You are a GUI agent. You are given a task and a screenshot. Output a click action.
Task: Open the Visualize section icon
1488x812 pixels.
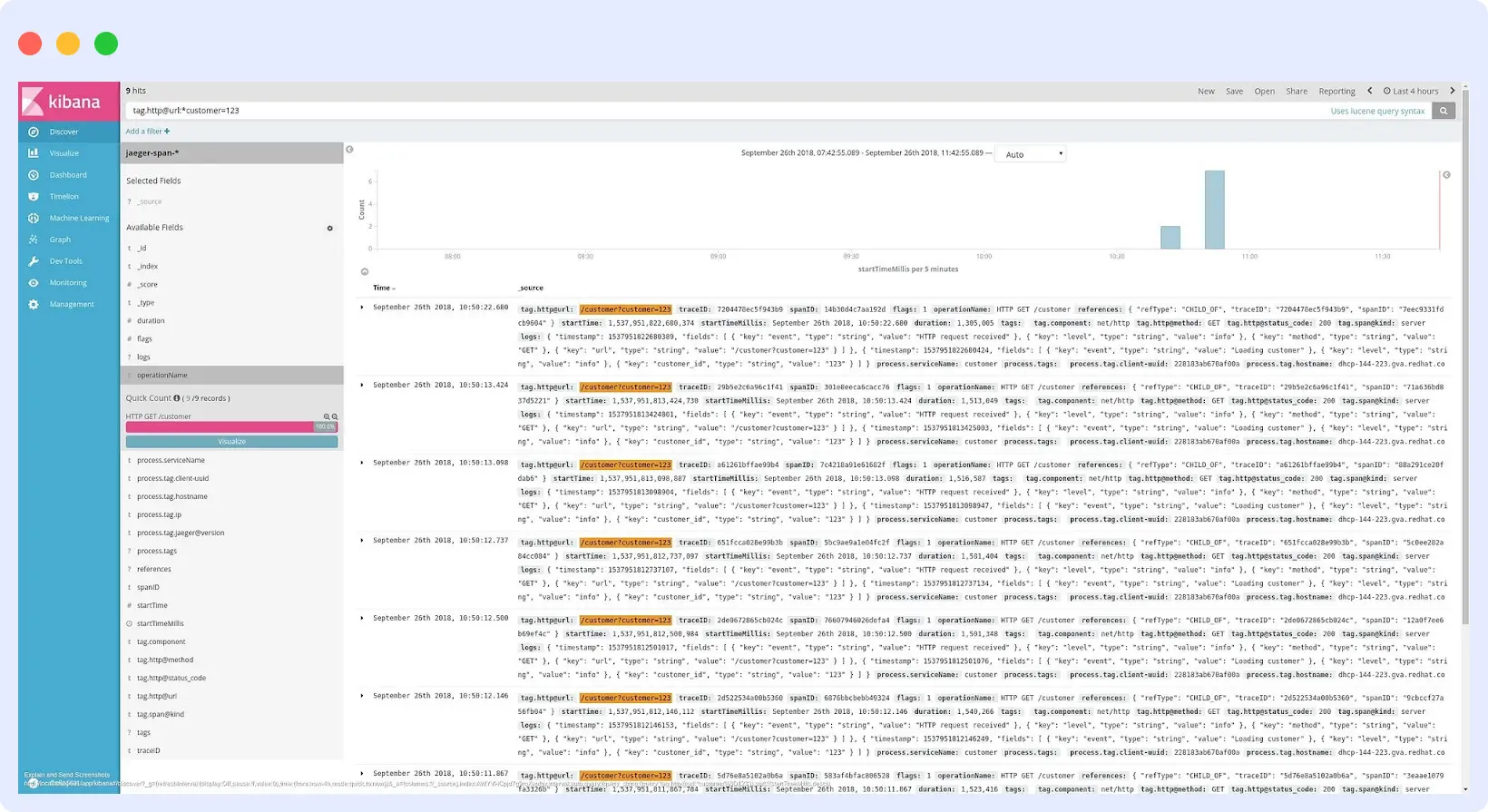(x=34, y=153)
